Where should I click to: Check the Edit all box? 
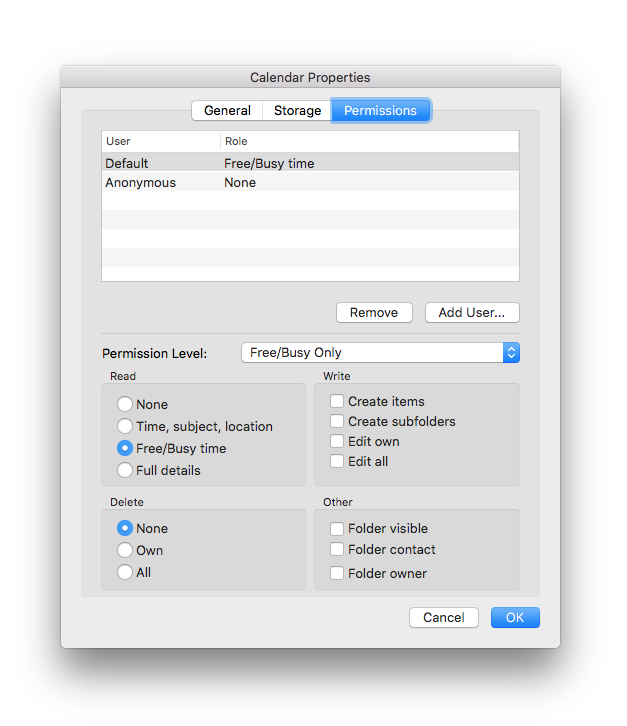tap(337, 461)
